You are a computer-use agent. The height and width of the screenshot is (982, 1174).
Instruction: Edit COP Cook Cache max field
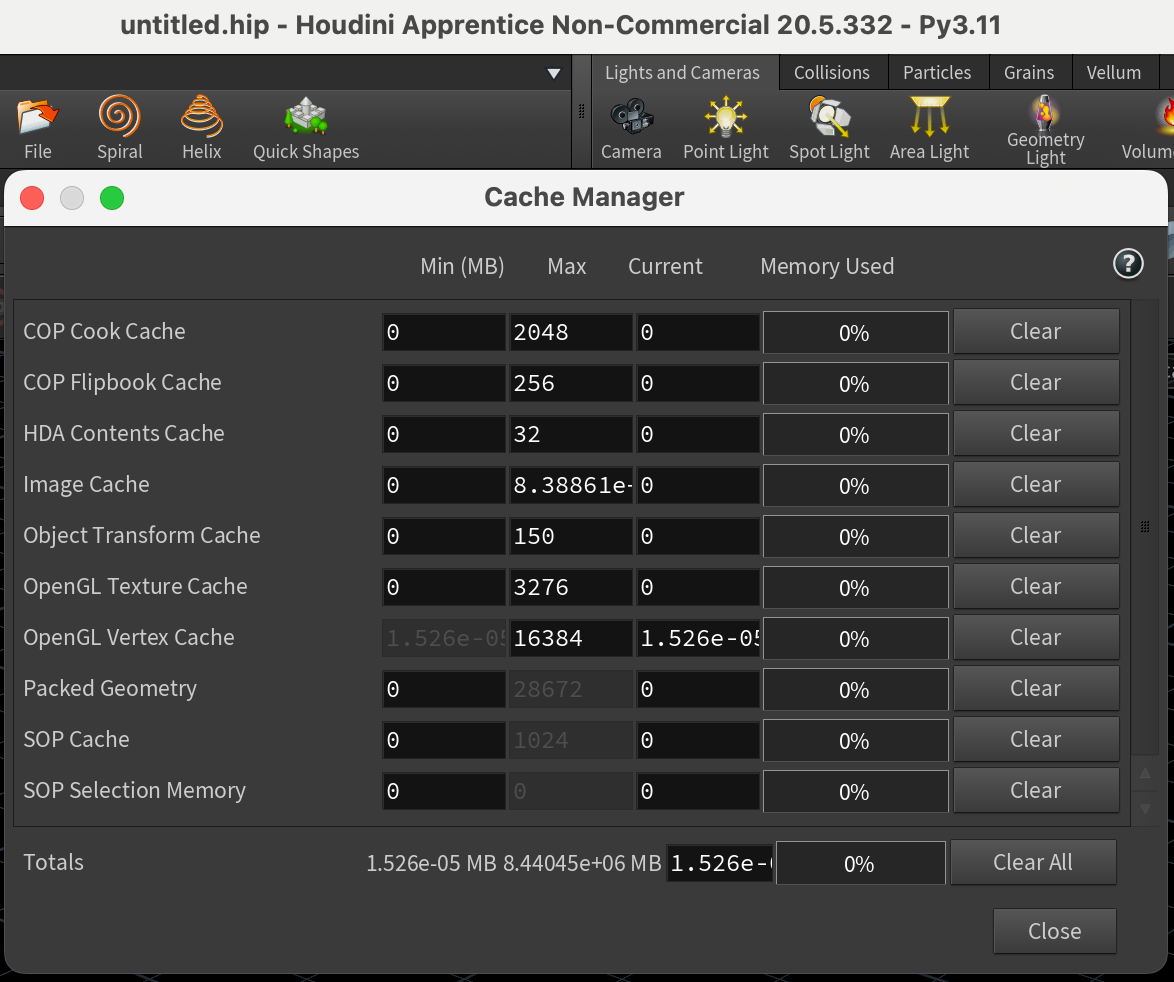click(x=571, y=332)
